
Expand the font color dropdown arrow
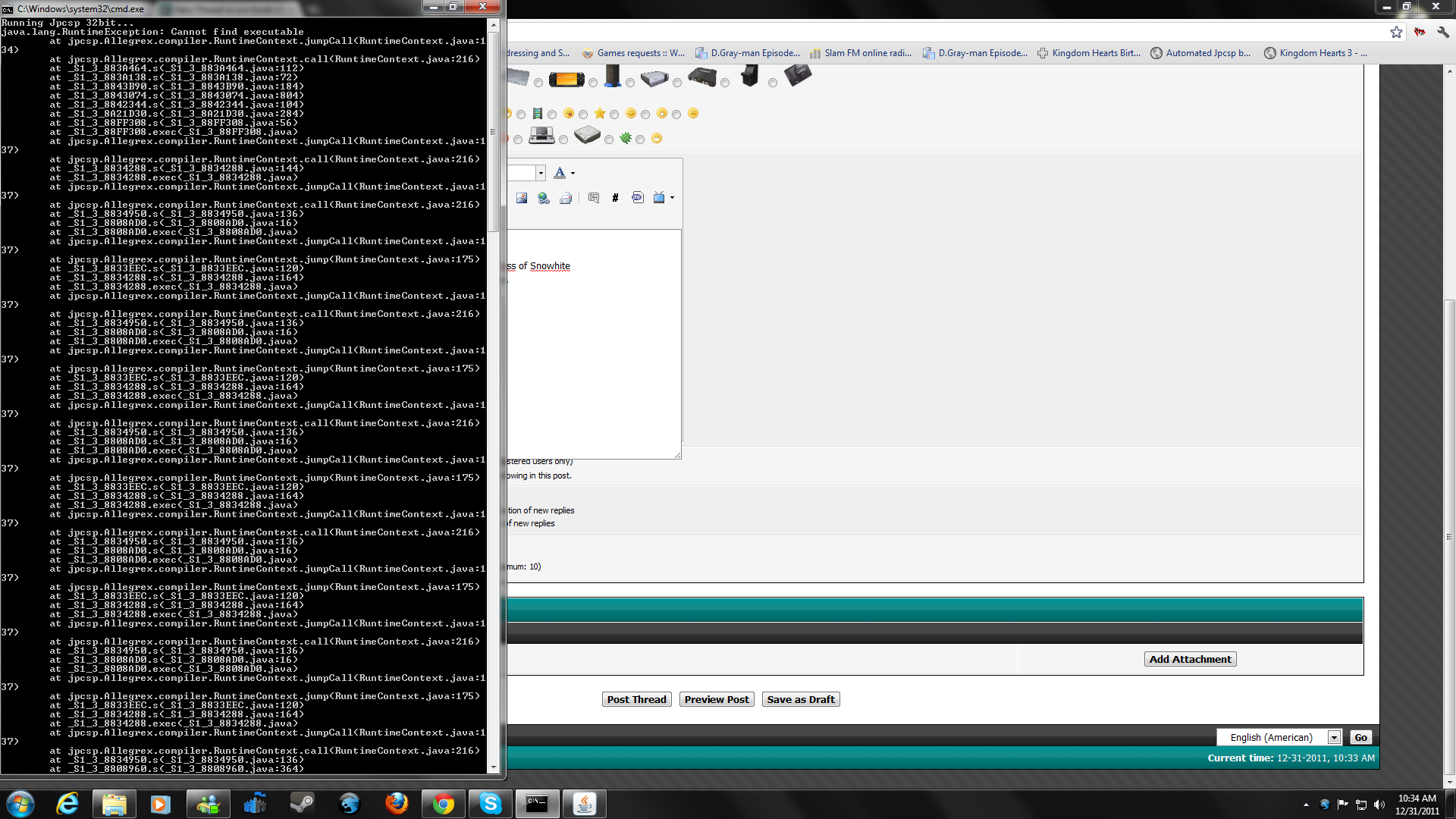click(573, 174)
